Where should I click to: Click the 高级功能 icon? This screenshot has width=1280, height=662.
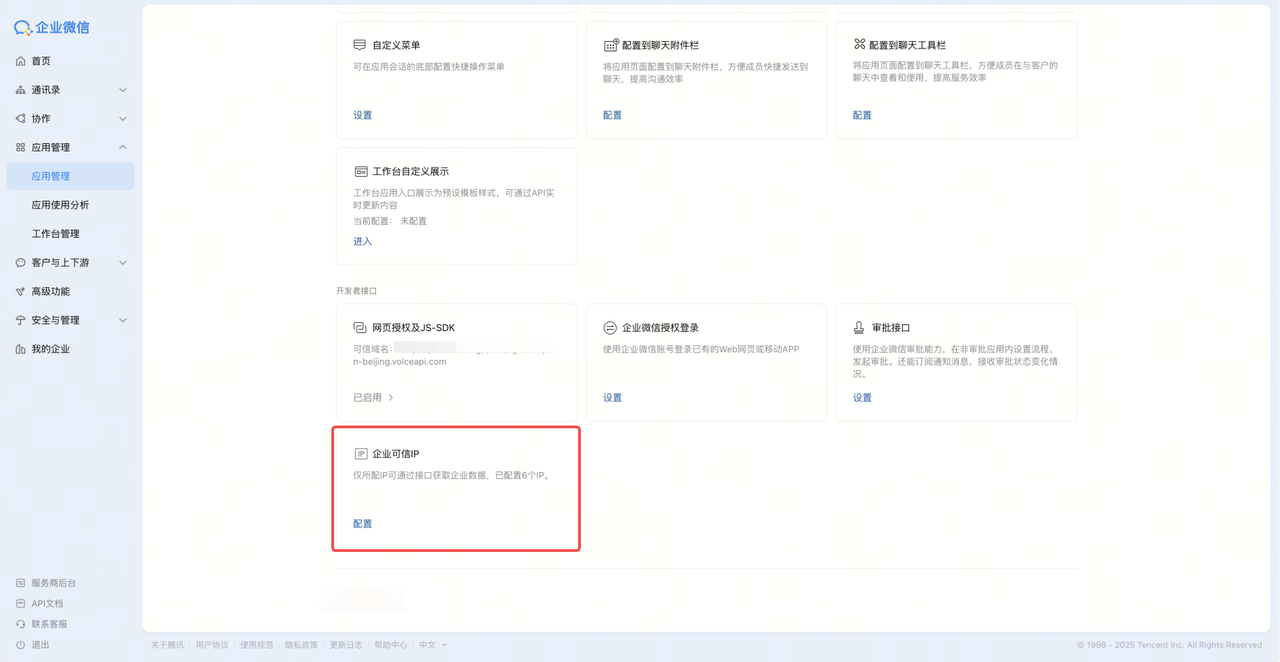[20, 292]
